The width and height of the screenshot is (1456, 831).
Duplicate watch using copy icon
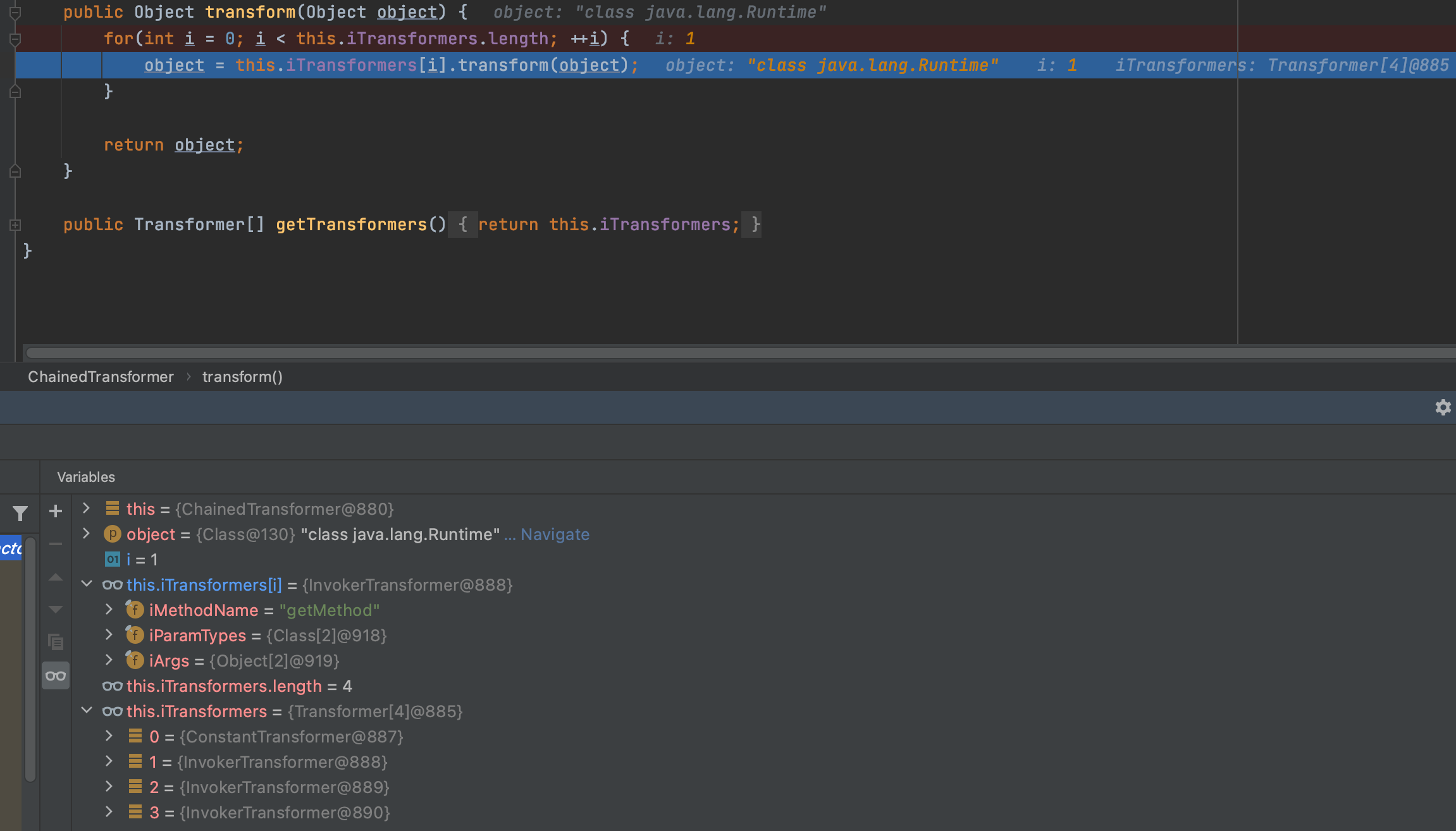pyautogui.click(x=56, y=643)
